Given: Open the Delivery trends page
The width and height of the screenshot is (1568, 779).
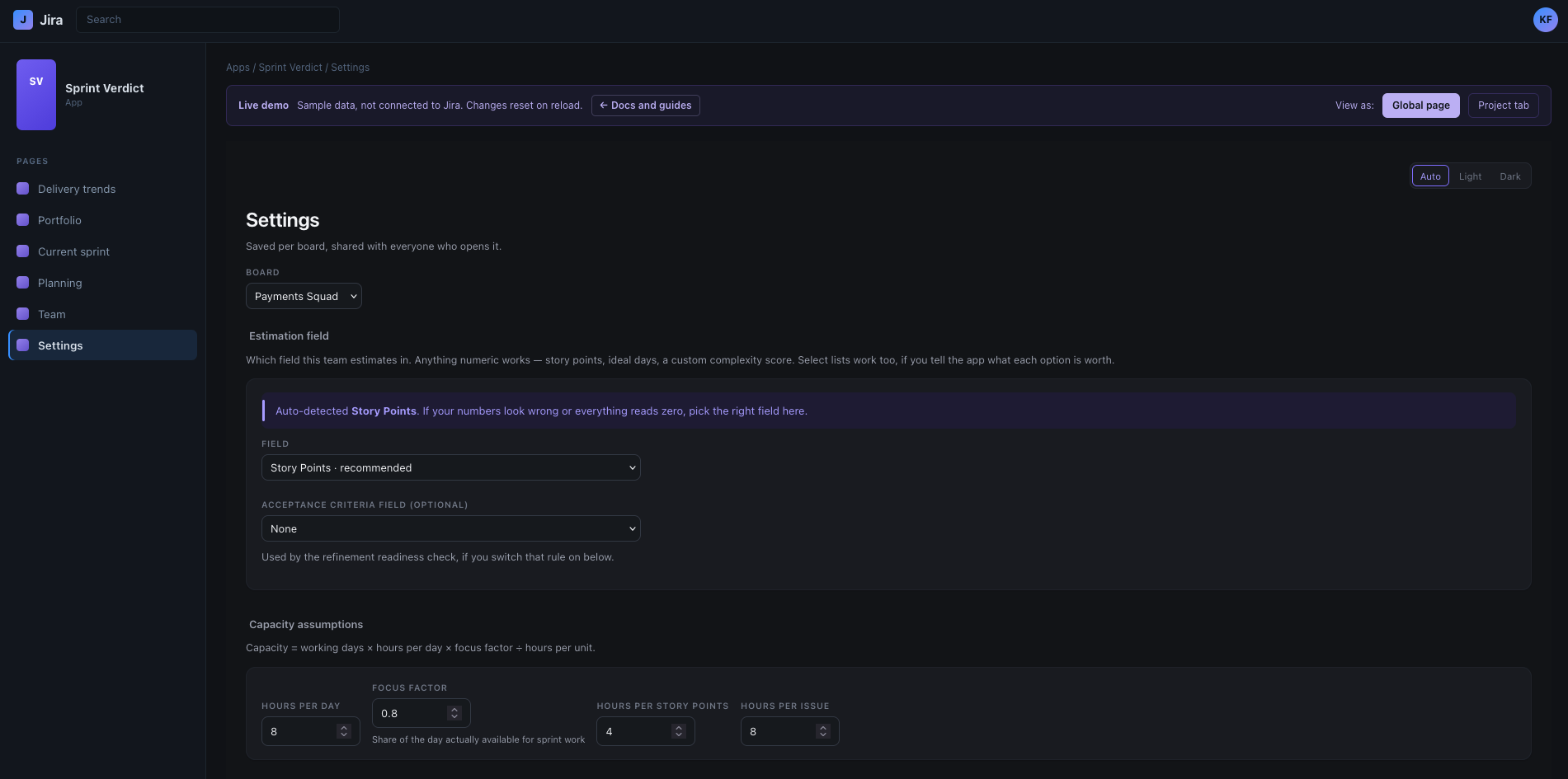Looking at the screenshot, I should pos(102,189).
